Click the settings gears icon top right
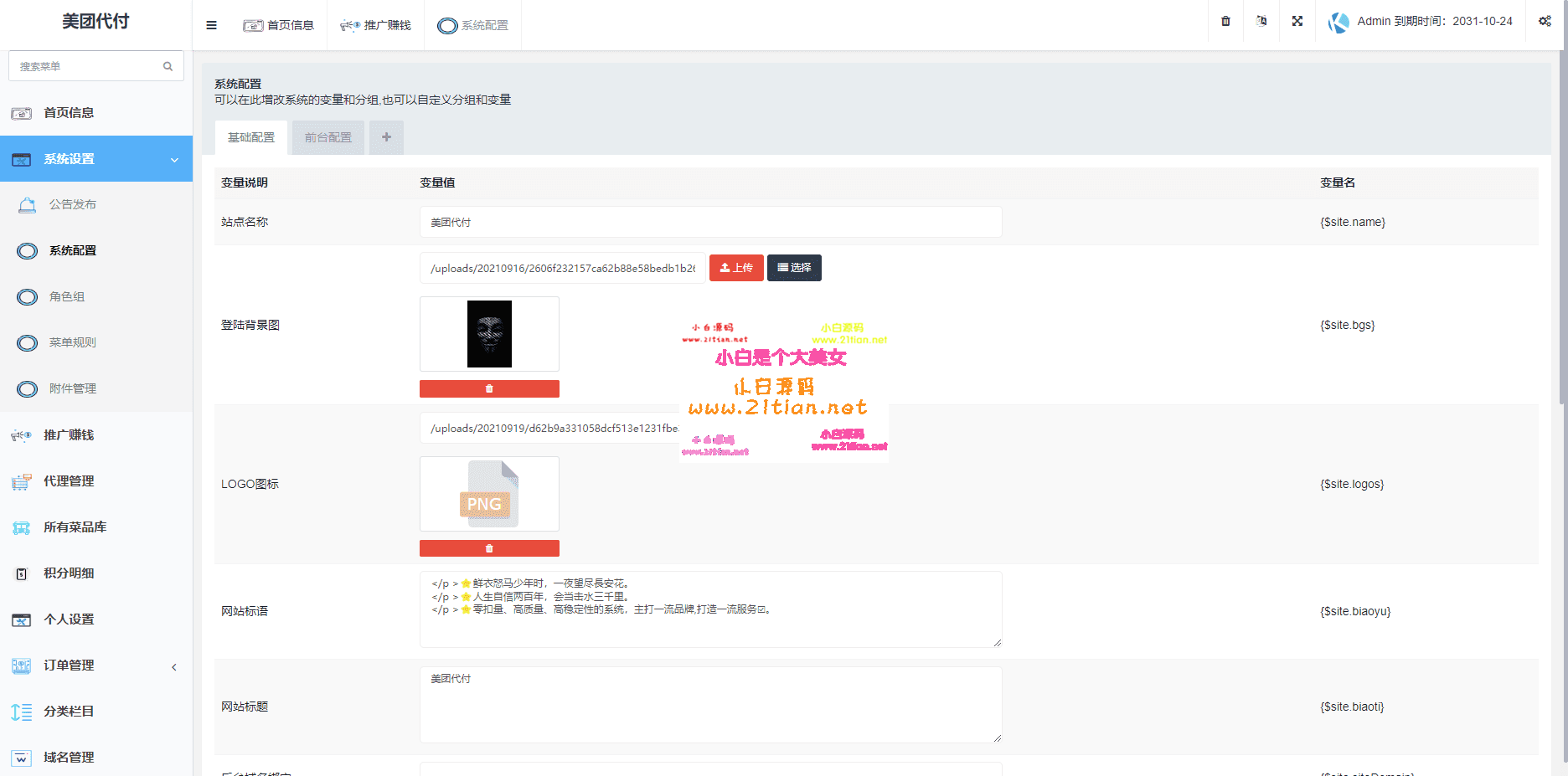Screen dimensions: 1568x776 [1545, 22]
